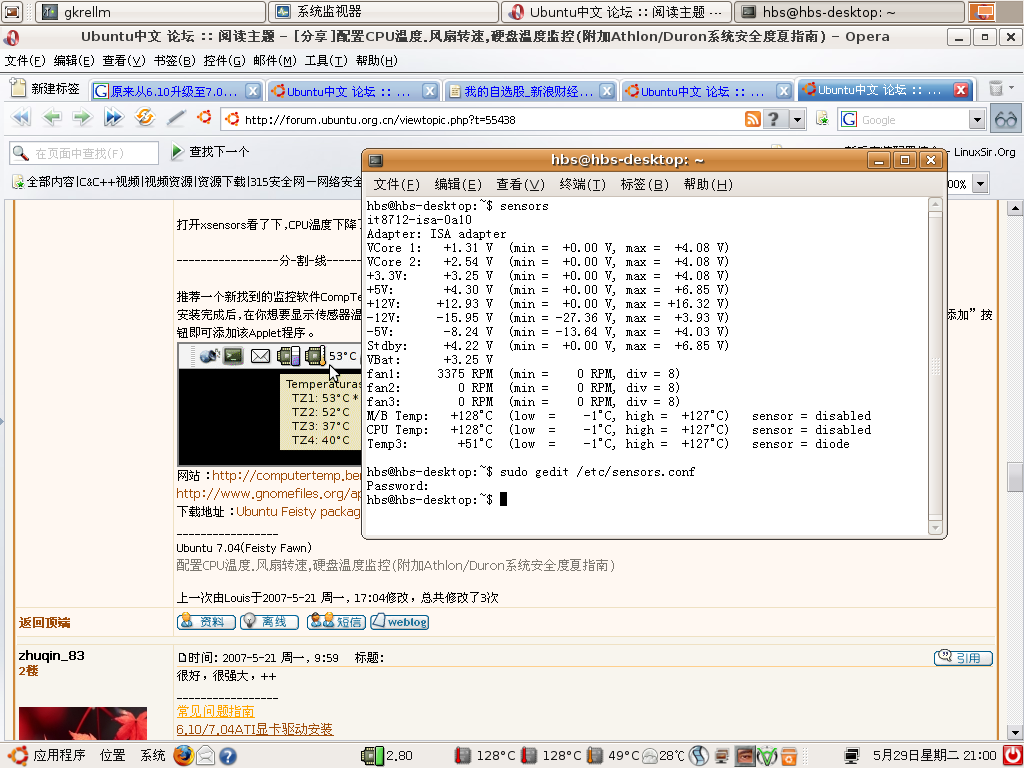Open the help icon in the bottom panel

[x=227, y=756]
